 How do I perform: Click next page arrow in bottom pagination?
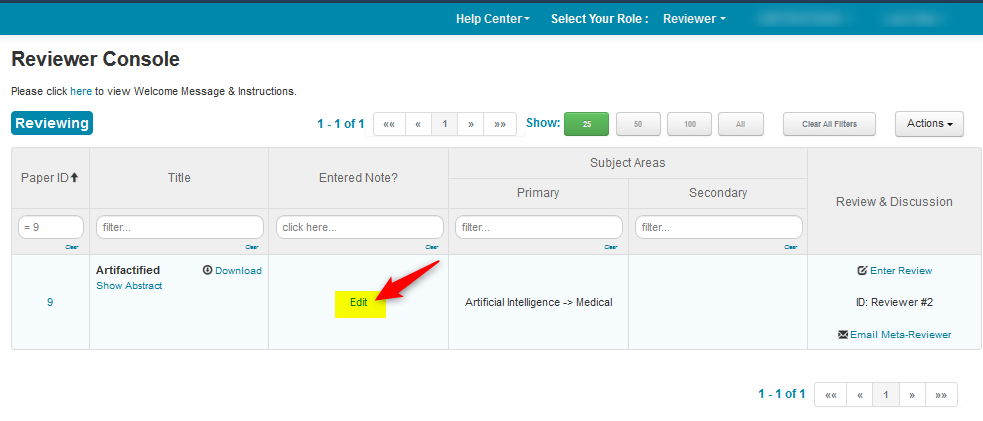[x=911, y=394]
